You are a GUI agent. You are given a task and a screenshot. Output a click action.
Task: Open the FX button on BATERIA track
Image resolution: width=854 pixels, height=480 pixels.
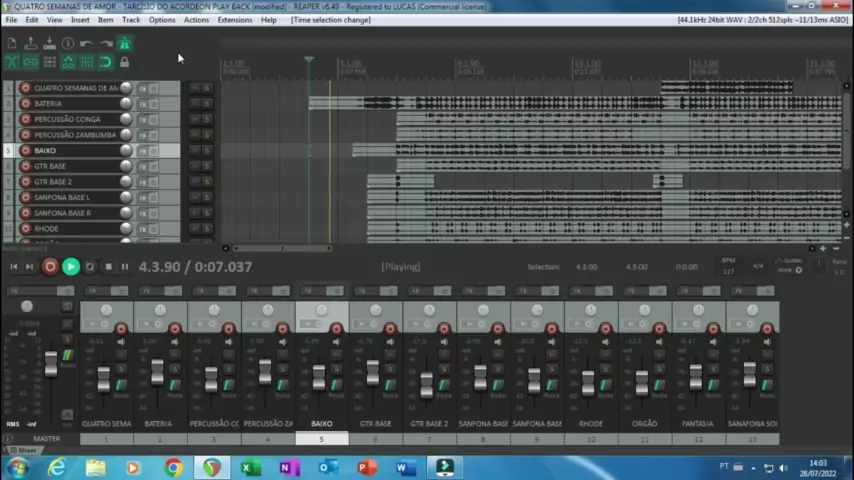click(x=142, y=104)
